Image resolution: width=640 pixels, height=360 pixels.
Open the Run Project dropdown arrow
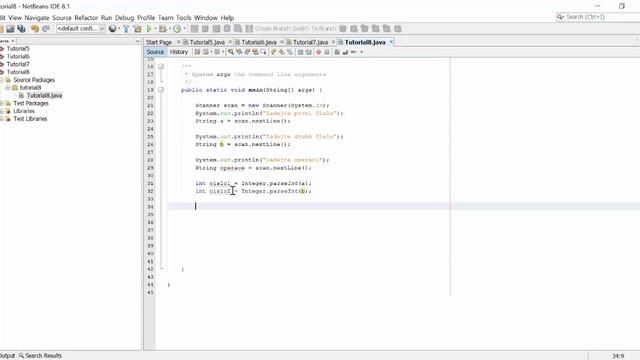pyautogui.click(x=156, y=29)
